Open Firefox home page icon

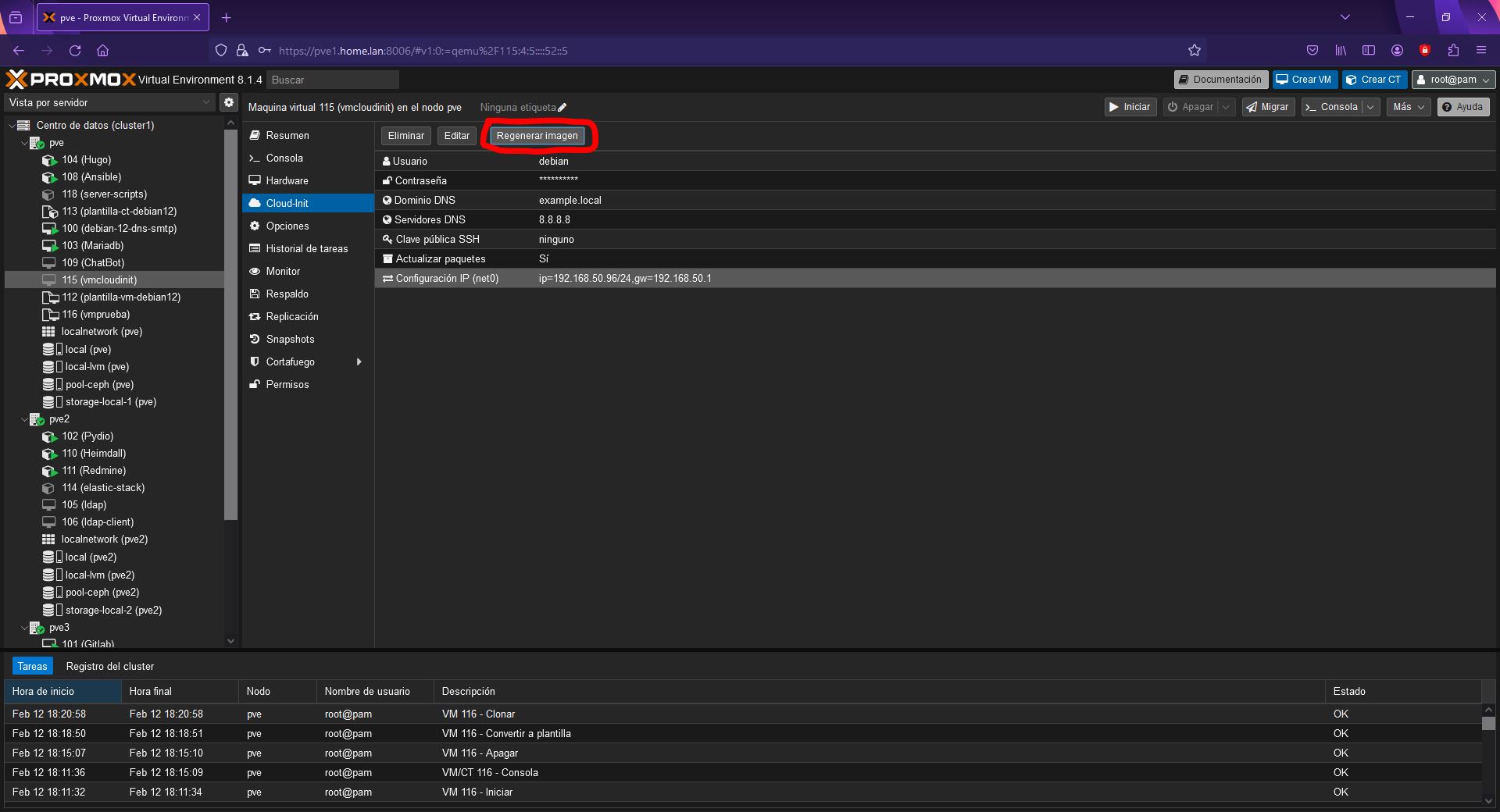pos(102,51)
